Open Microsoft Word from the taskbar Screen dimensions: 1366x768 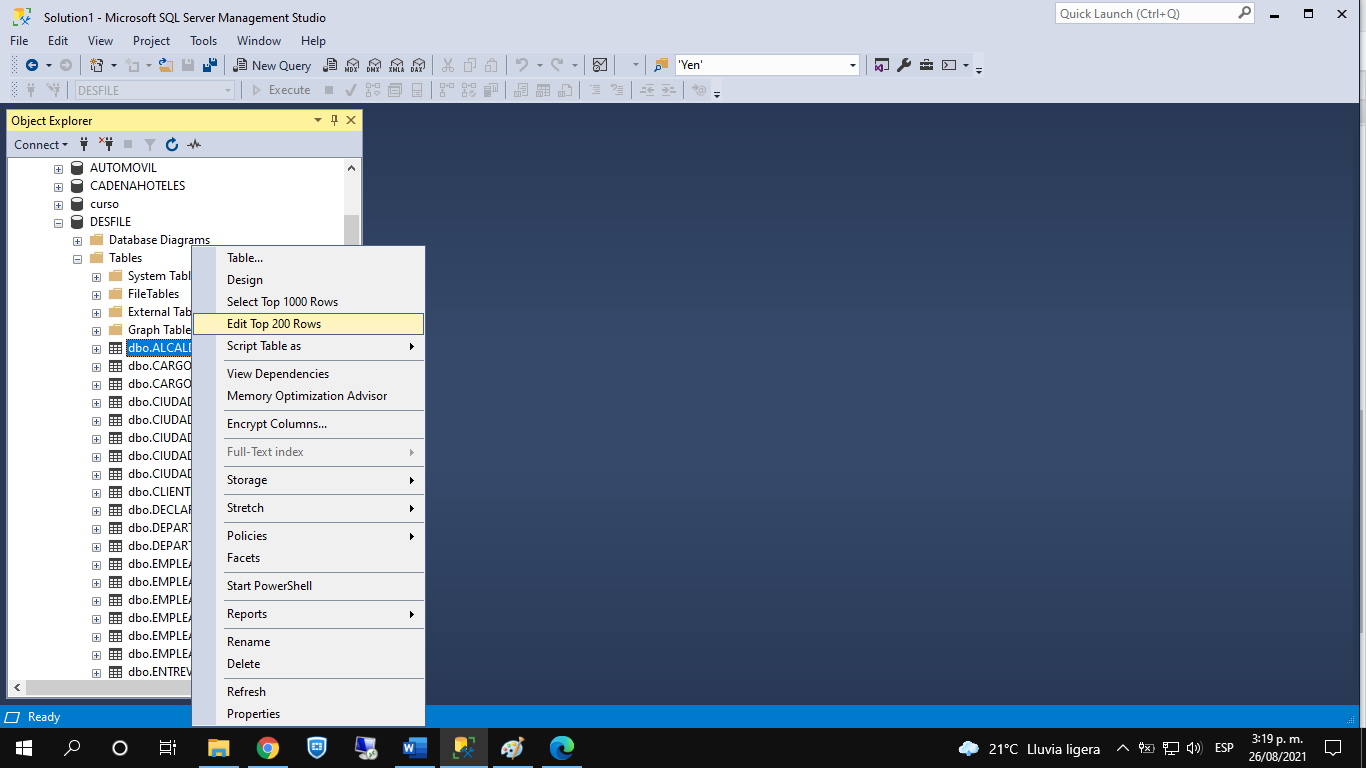414,748
